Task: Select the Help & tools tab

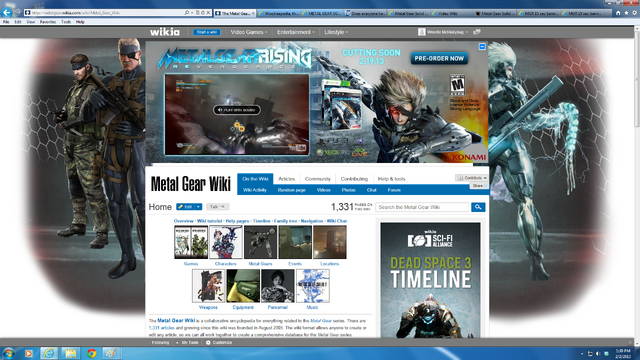Action: 391,179
